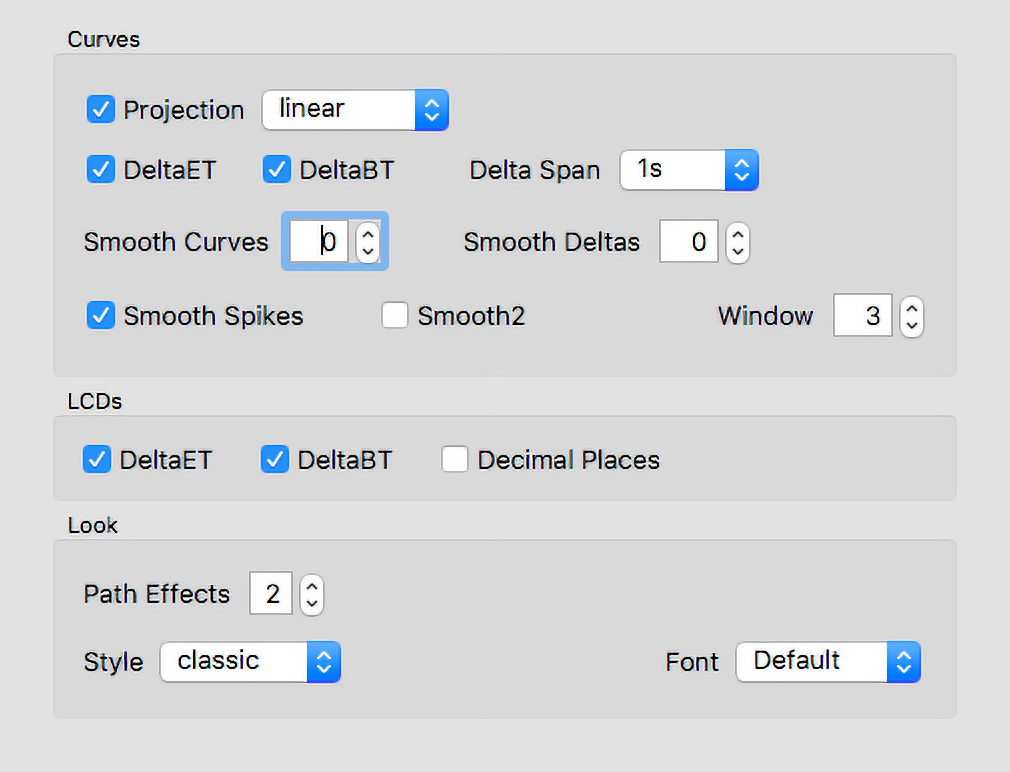Open the Delta Span 1s dropdown
Screen dimensions: 1010x772
click(x=689, y=170)
